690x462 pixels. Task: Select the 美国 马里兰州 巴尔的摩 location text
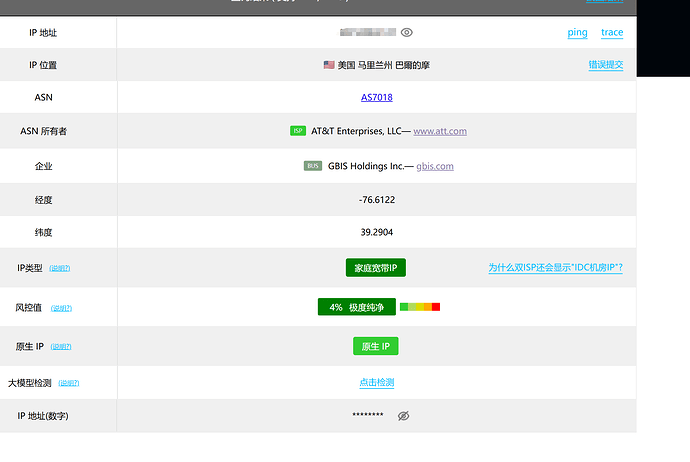pyautogui.click(x=384, y=65)
